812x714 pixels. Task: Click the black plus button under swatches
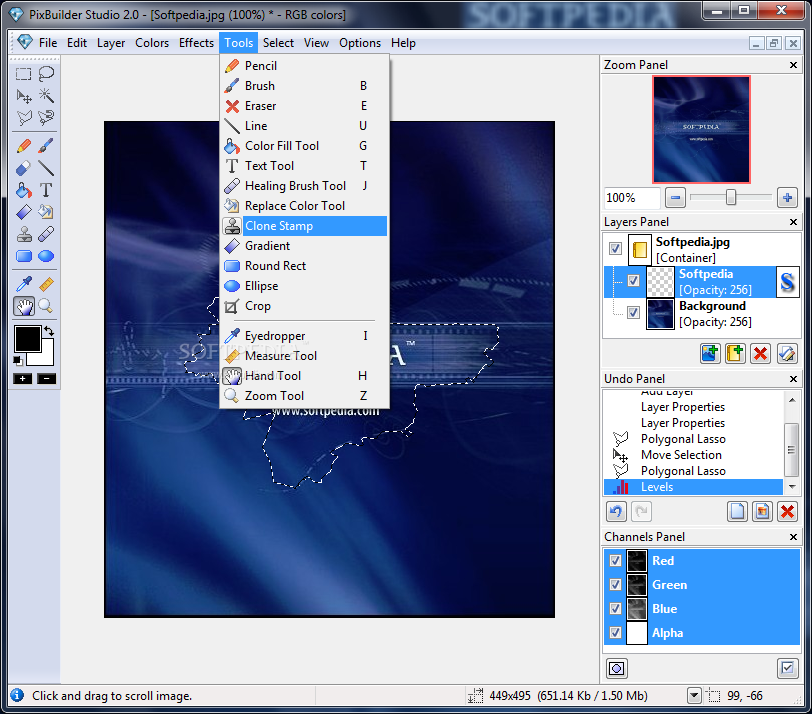(22, 379)
